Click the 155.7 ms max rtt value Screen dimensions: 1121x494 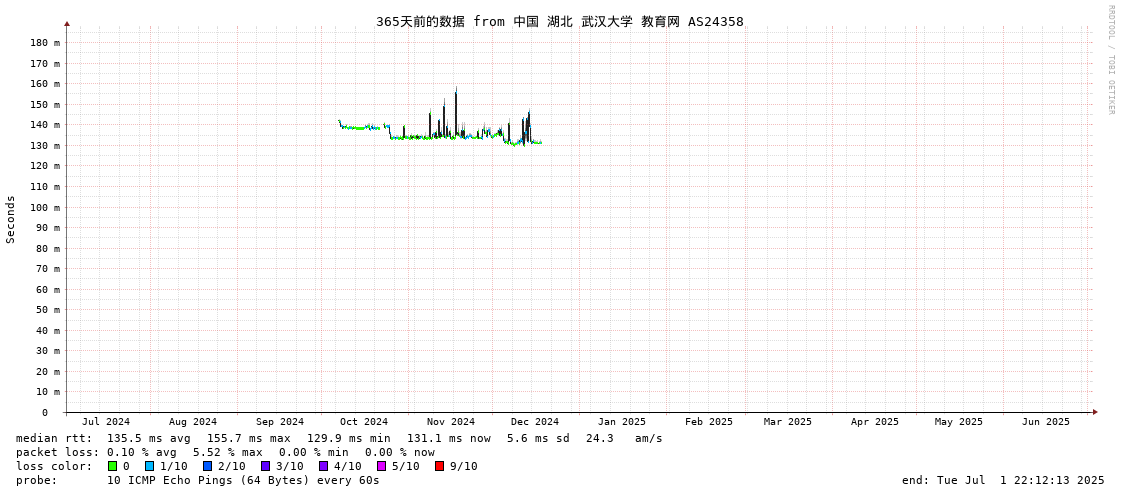pos(249,438)
